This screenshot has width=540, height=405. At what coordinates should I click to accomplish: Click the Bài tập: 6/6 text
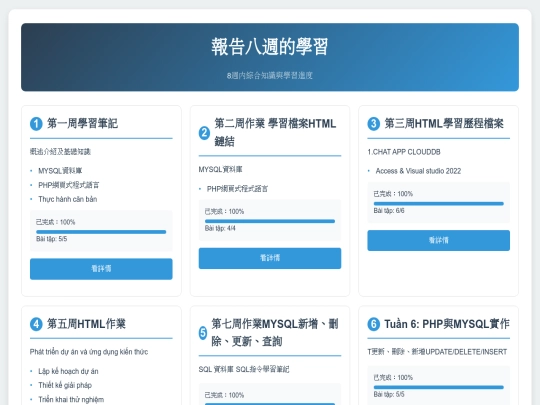[x=389, y=210]
